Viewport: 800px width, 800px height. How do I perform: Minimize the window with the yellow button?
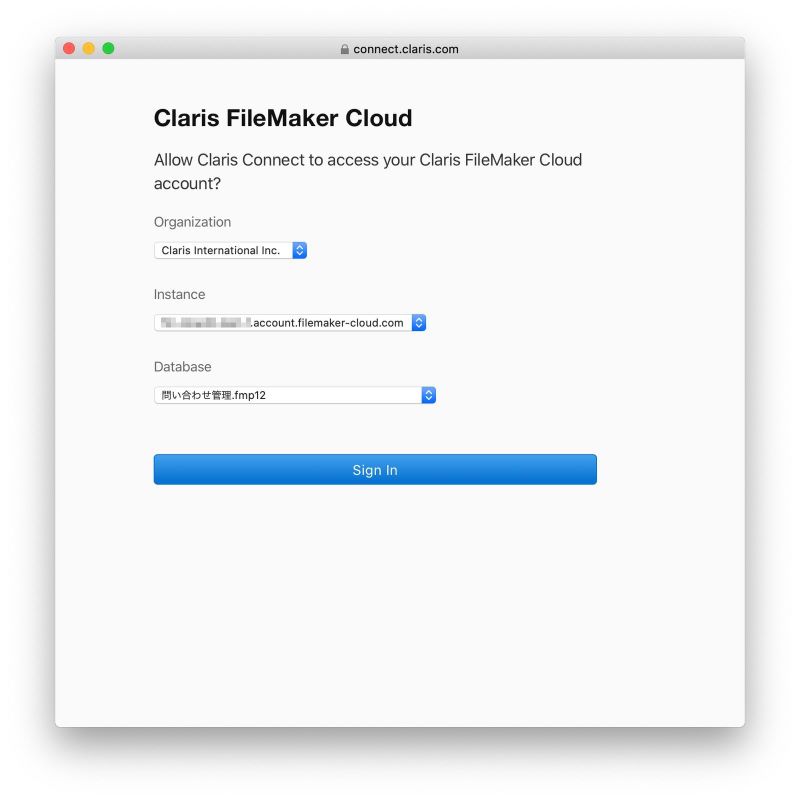pyautogui.click(x=89, y=48)
